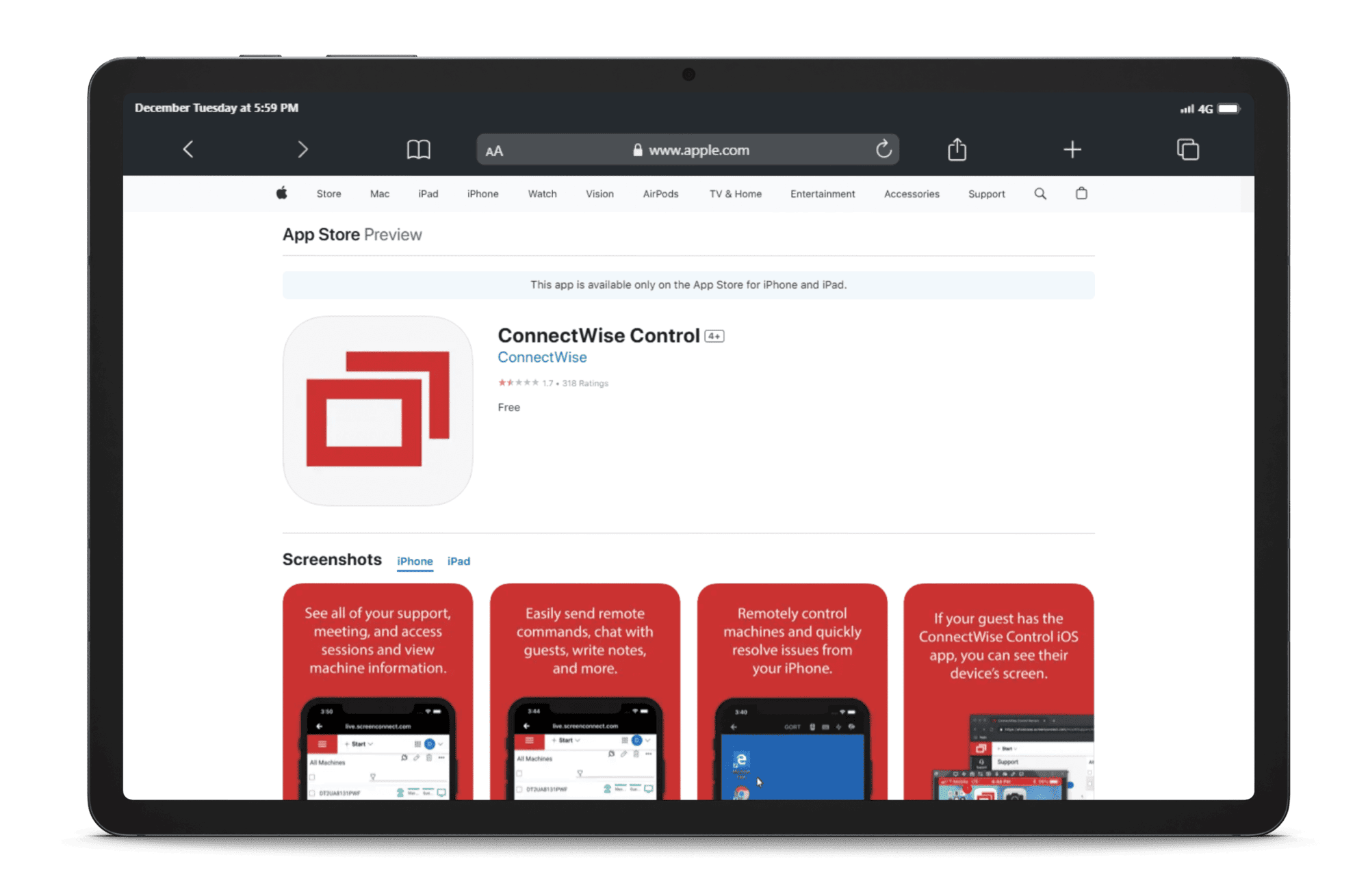Viewport: 1368px width, 896px height.
Task: Open the TV & Home menu item
Action: 735,194
